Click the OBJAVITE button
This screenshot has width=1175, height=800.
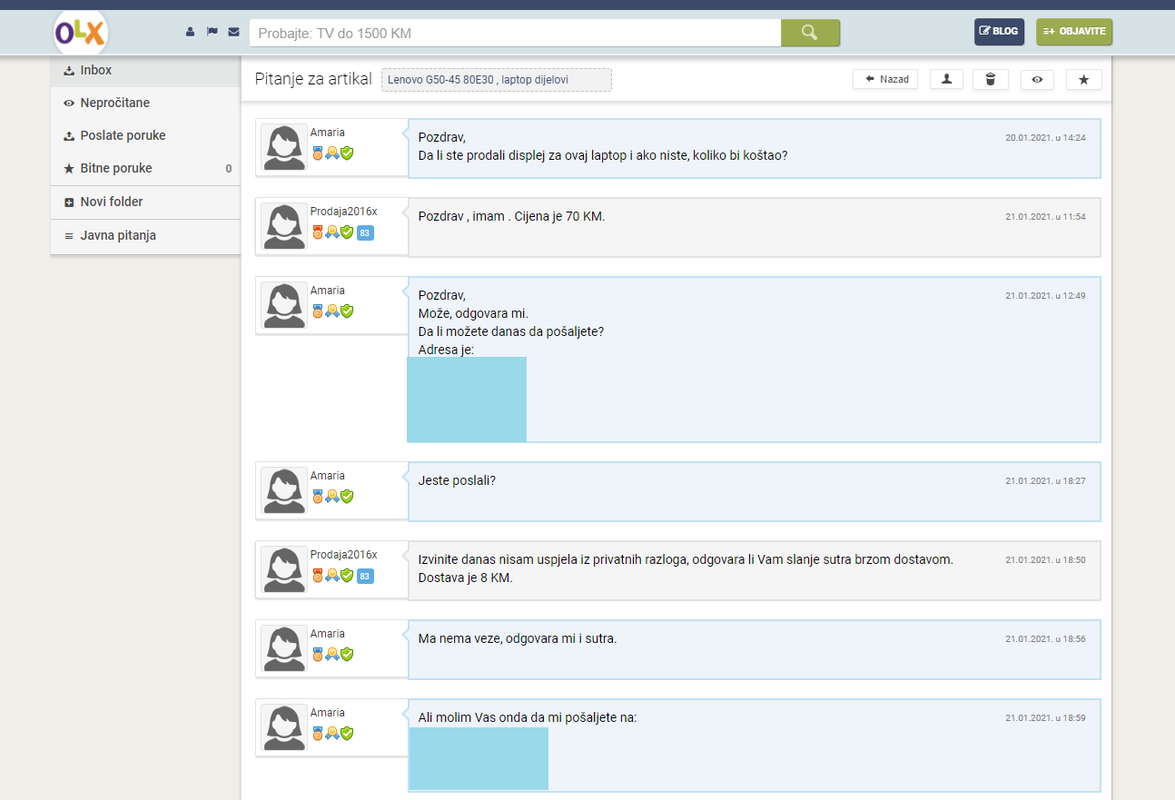point(1074,31)
